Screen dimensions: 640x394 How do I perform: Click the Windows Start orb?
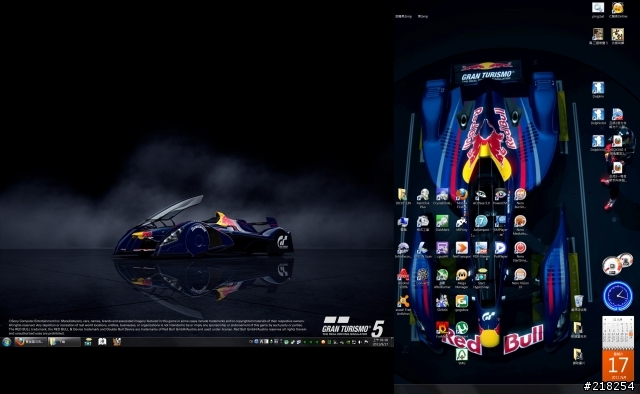click(6, 342)
